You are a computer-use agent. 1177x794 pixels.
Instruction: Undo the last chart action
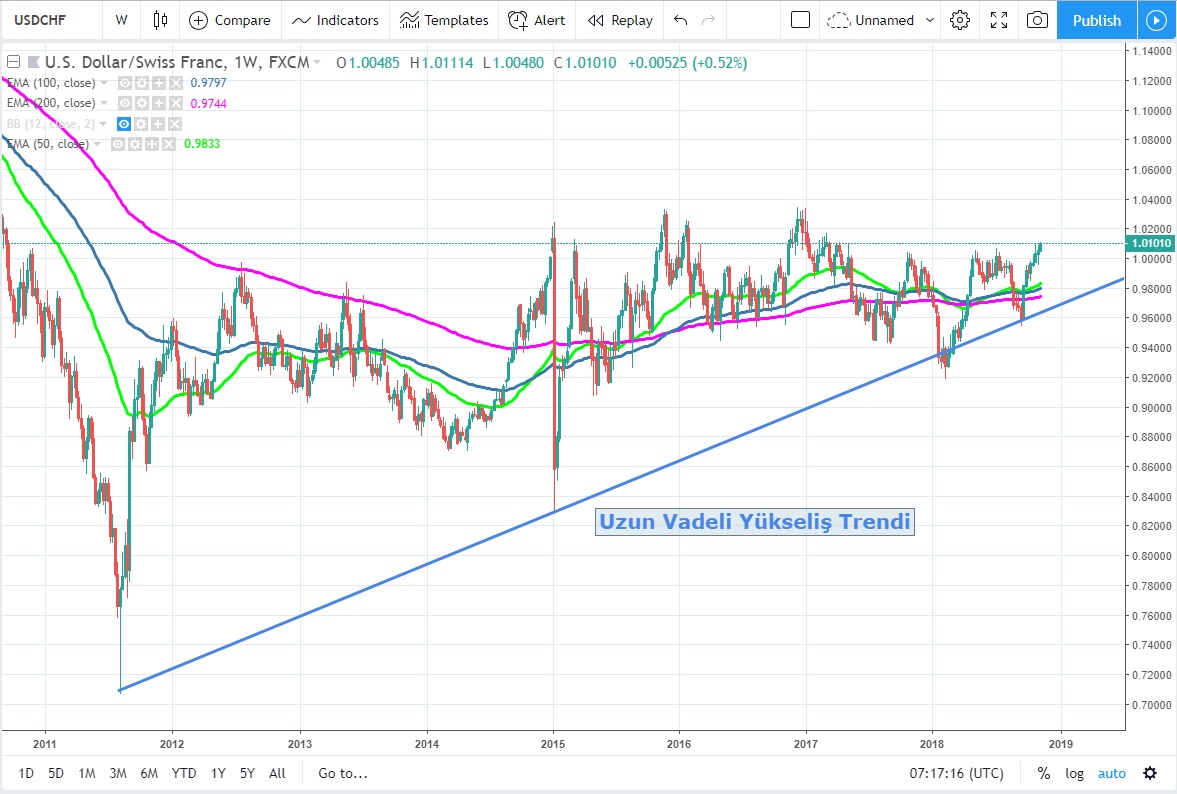click(x=681, y=20)
